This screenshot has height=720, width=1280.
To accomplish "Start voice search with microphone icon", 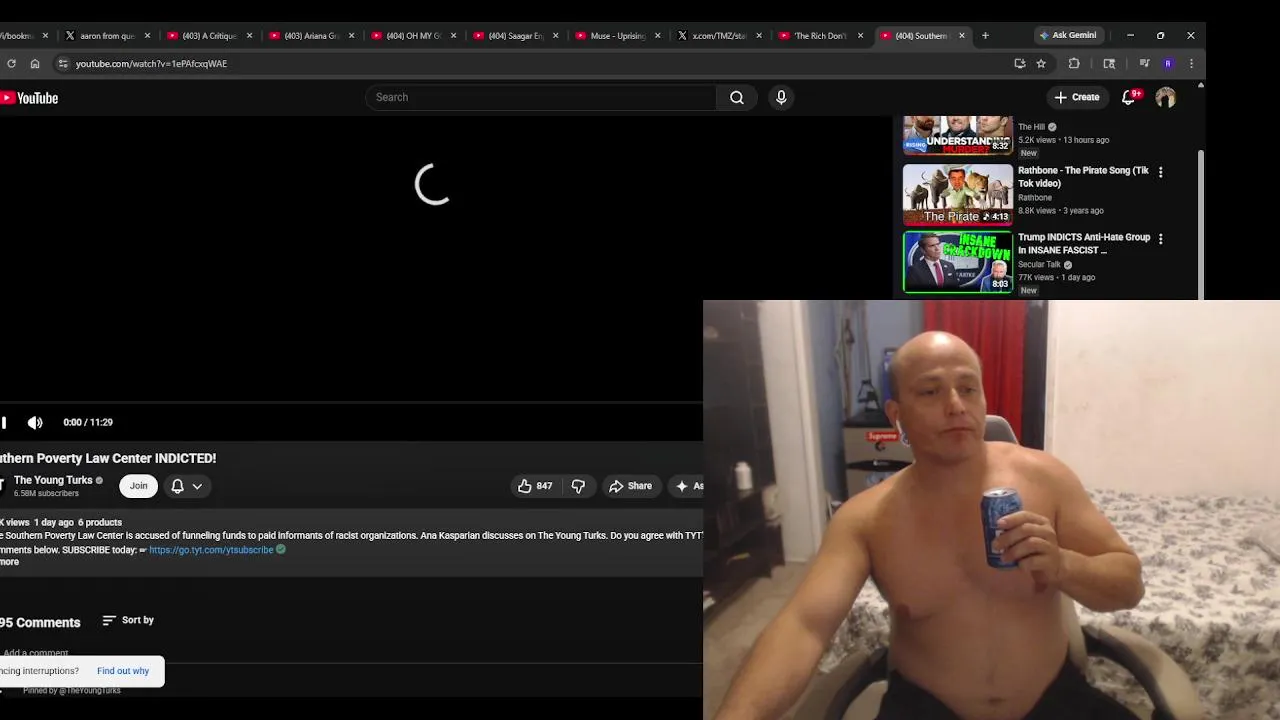I will (x=781, y=97).
